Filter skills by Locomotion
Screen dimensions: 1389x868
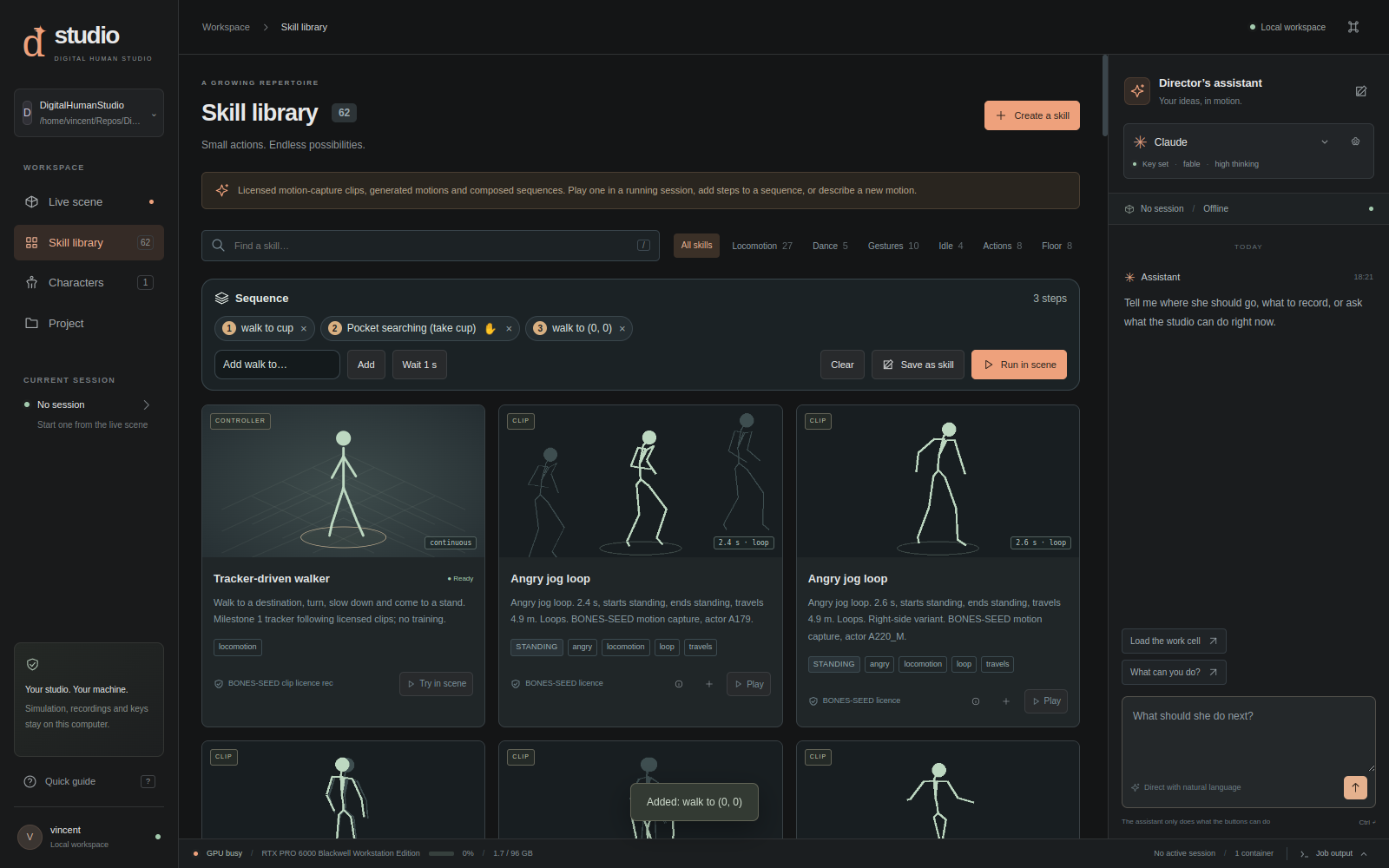point(761,247)
